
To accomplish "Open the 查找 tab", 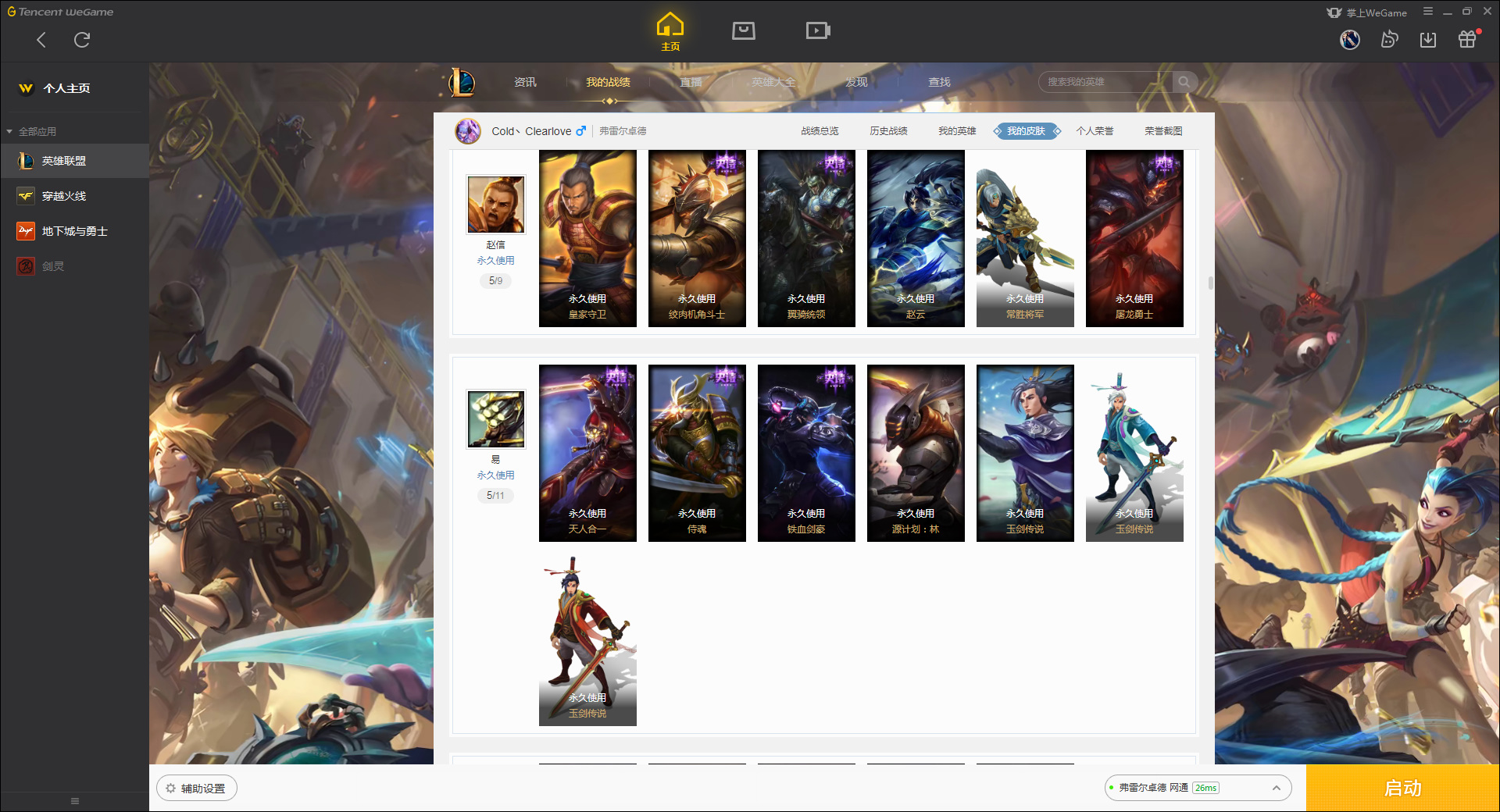I will pos(939,82).
